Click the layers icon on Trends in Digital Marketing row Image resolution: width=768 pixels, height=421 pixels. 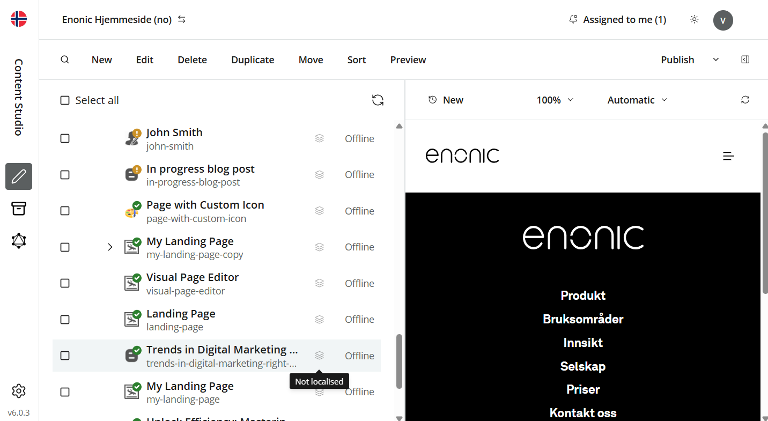[x=319, y=355]
